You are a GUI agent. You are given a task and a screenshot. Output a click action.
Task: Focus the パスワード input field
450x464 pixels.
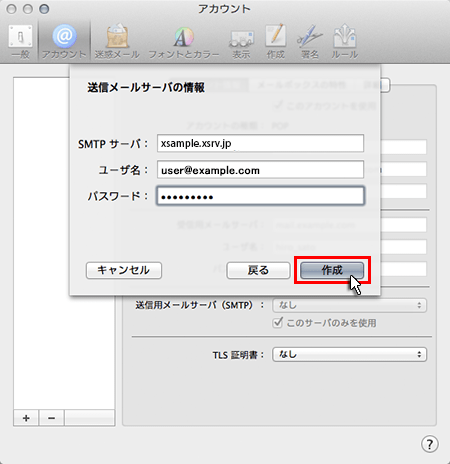coord(260,196)
